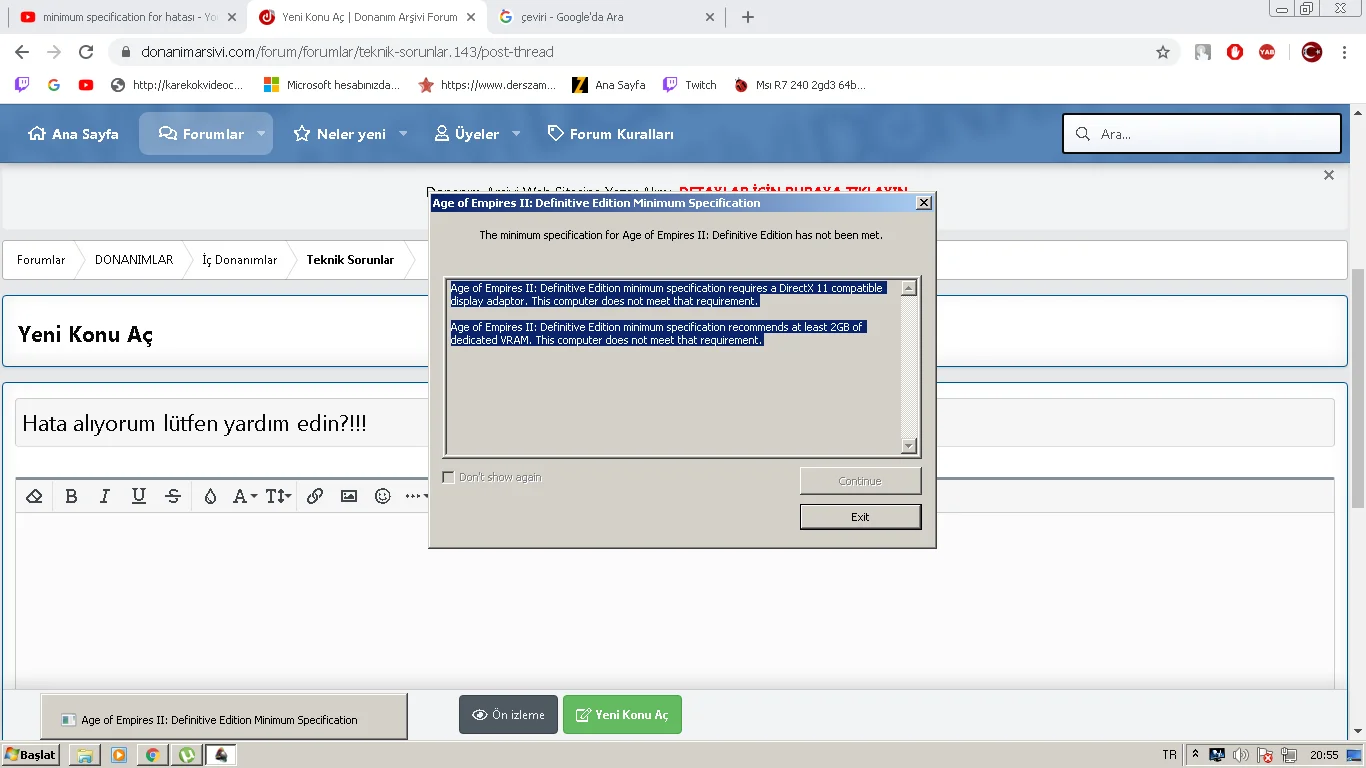Click the dialog text box scroll-down arrow
The image size is (1366, 768).
coord(908,446)
